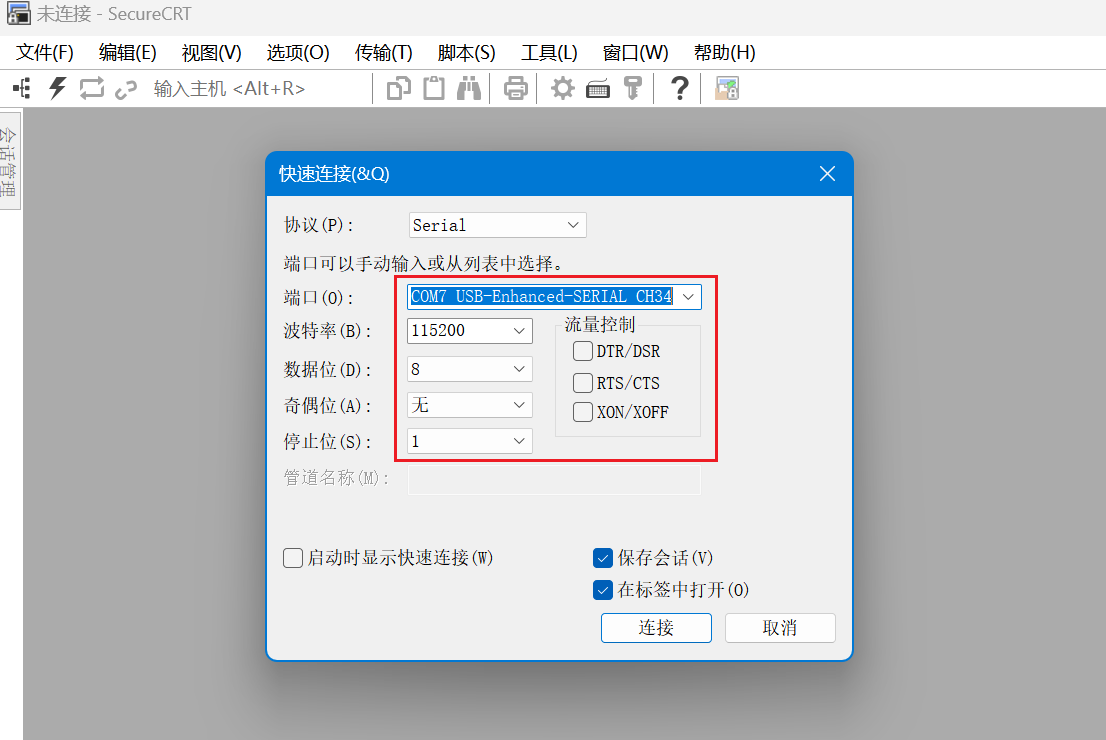The image size is (1106, 740).
Task: Click the Help question mark icon
Action: click(679, 89)
